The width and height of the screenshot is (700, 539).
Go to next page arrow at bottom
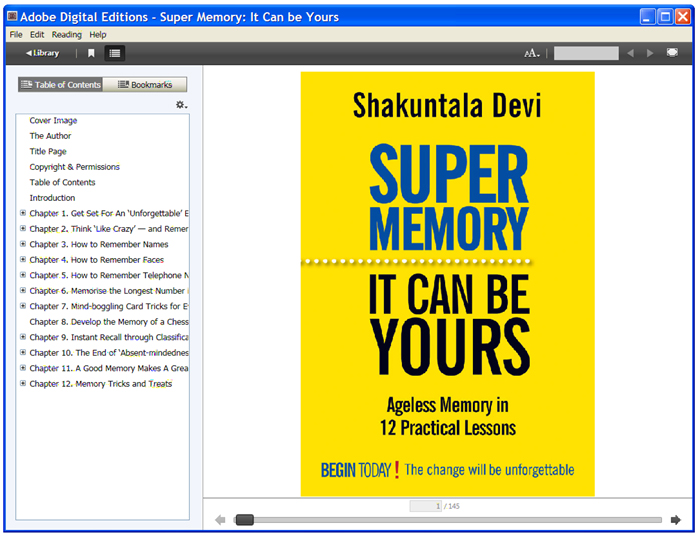[675, 520]
